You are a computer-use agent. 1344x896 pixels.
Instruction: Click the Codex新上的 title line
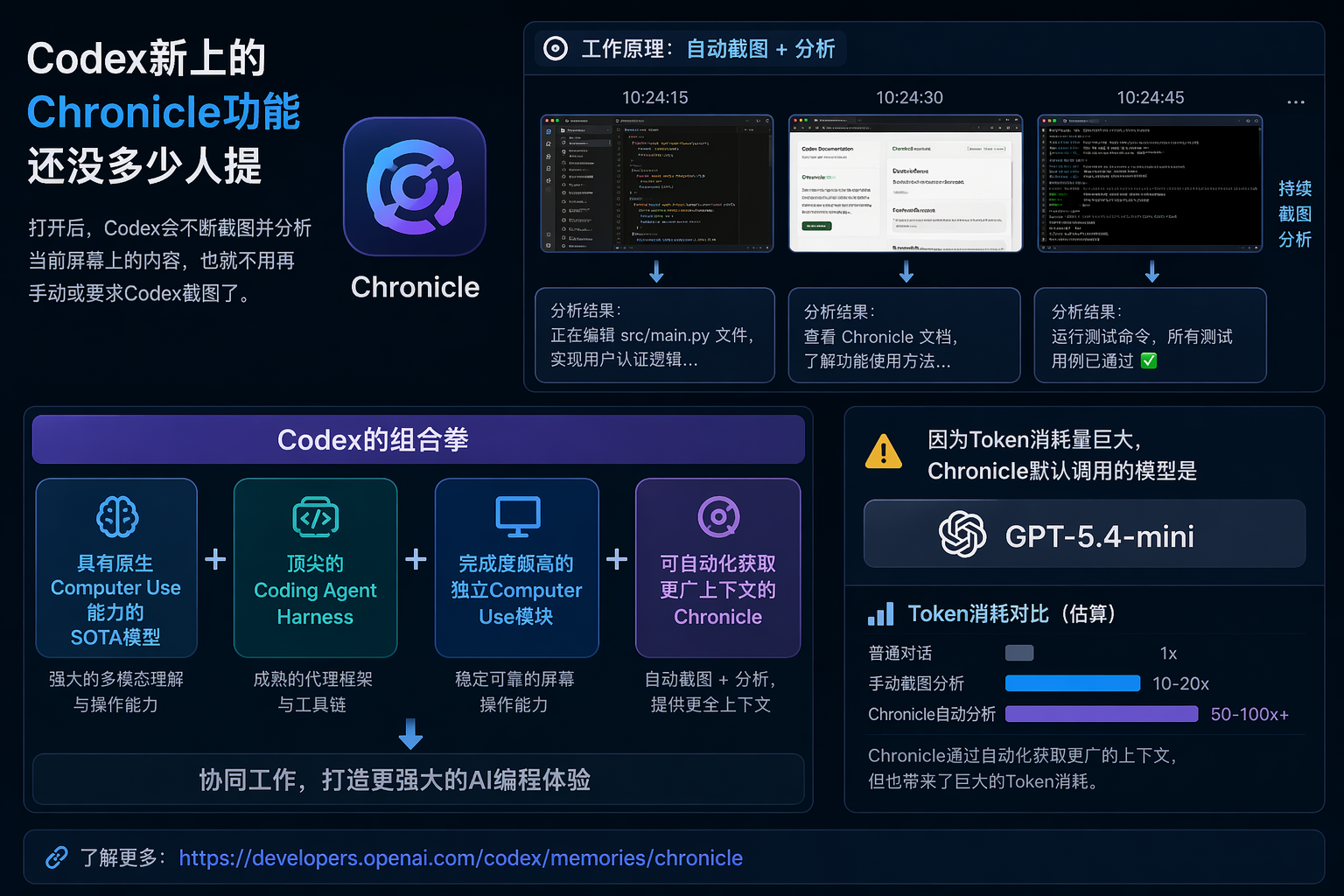click(146, 59)
